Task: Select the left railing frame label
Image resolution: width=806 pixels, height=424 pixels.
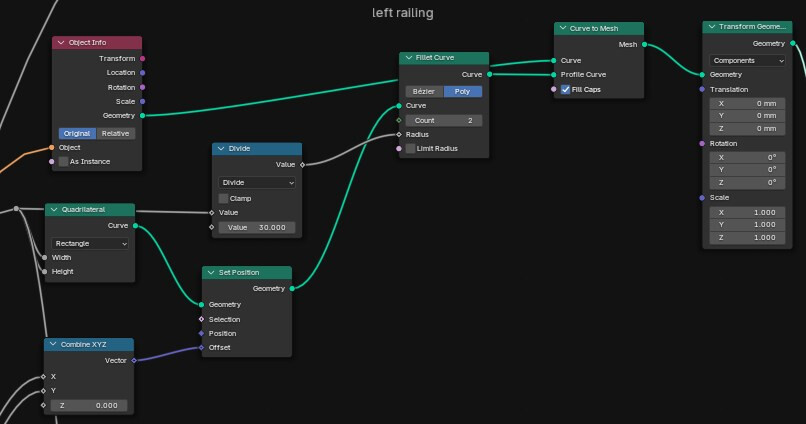Action: [402, 13]
